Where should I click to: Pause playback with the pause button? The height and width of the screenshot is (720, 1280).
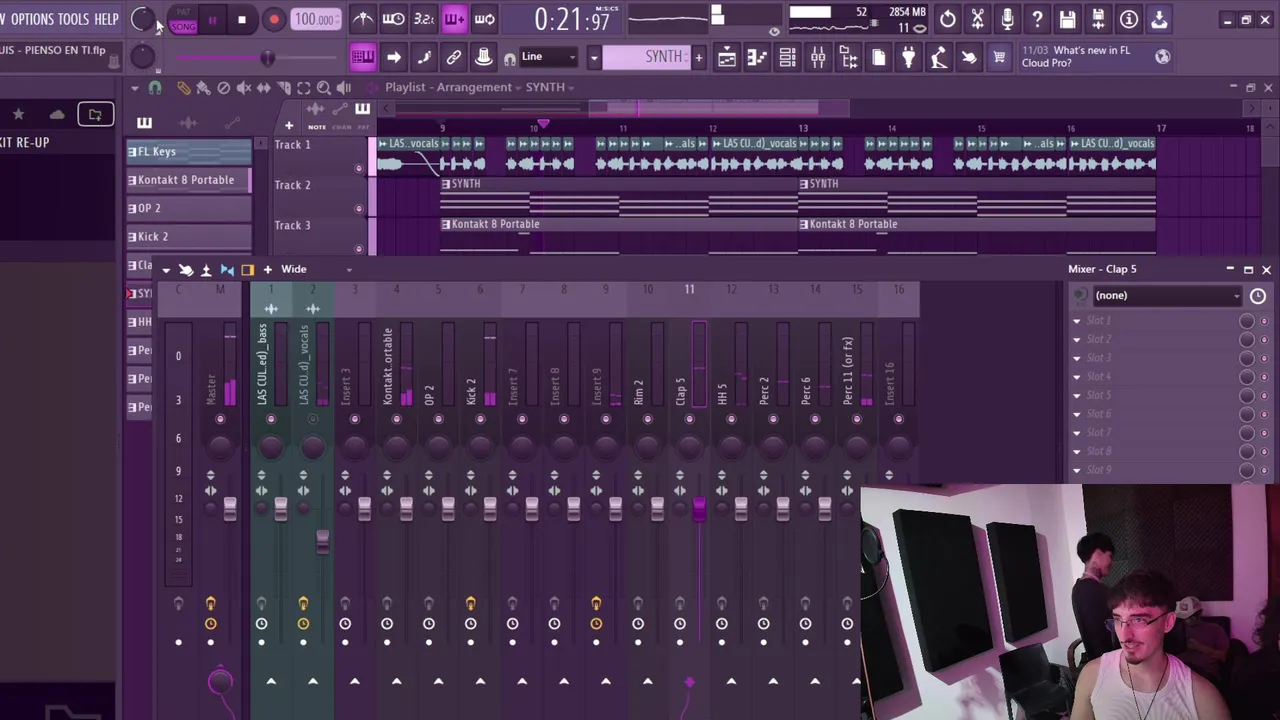(x=212, y=19)
